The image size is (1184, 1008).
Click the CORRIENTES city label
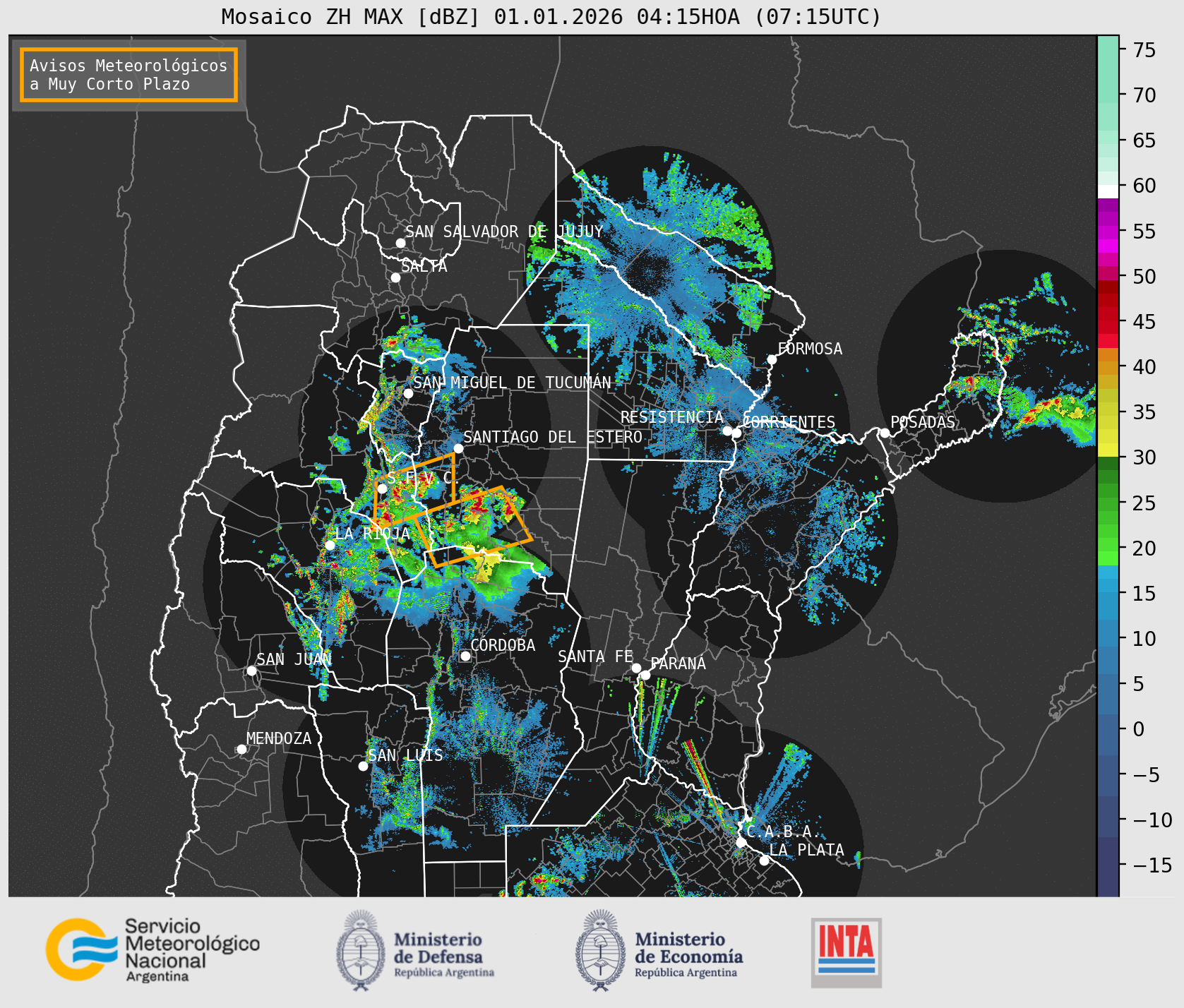[x=789, y=422]
